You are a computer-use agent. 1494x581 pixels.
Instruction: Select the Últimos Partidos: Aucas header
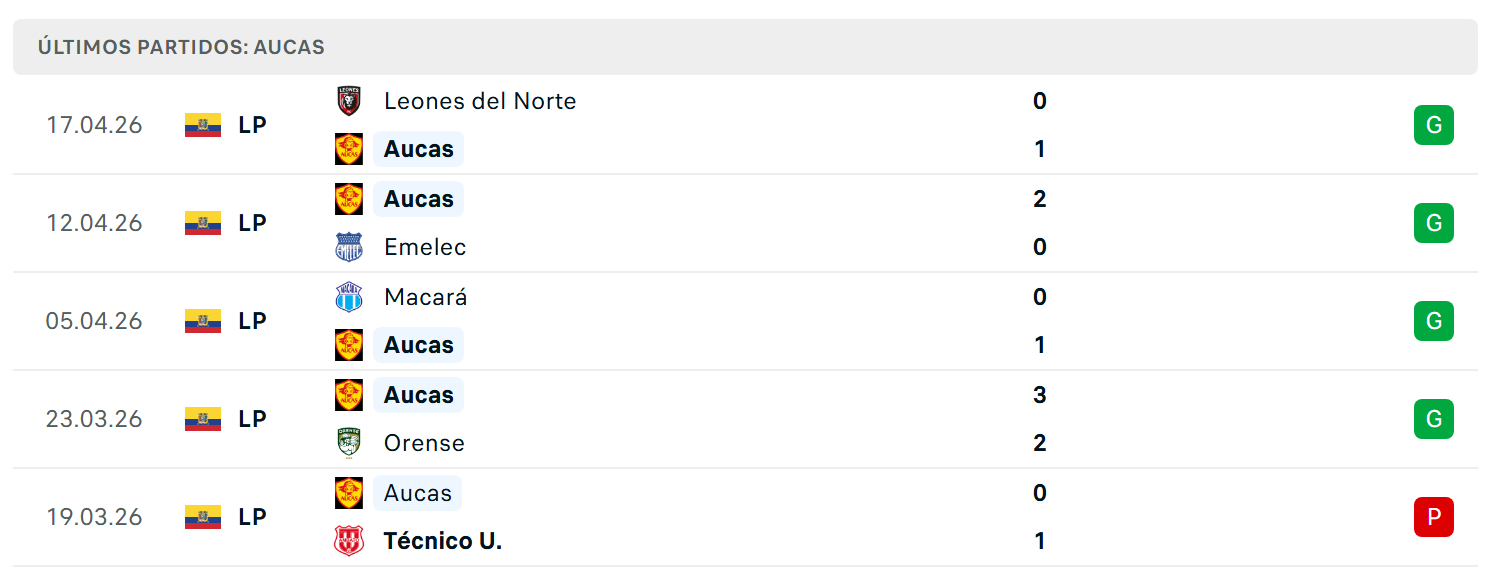coord(745,47)
